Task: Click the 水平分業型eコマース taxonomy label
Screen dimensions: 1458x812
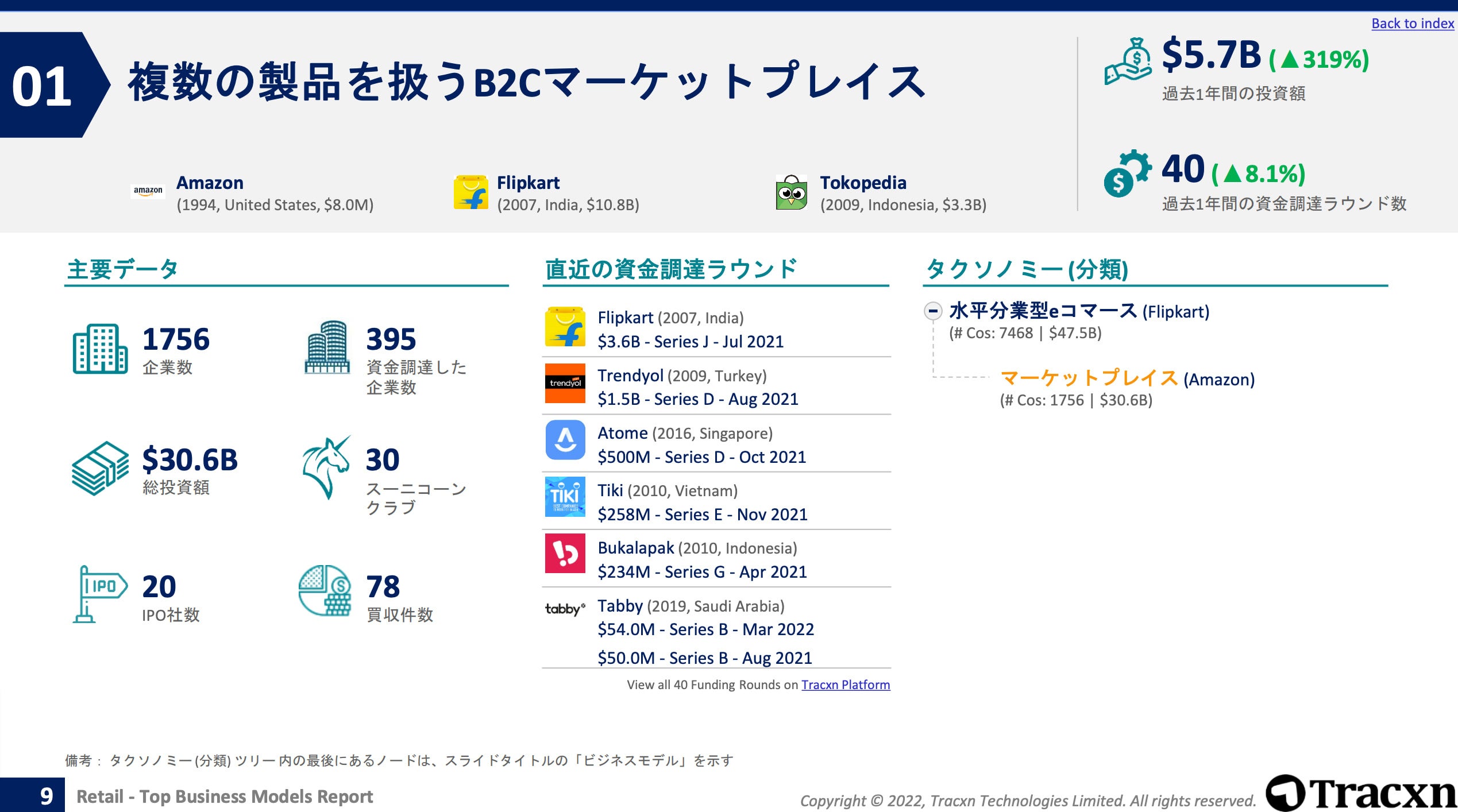Action: click(x=1042, y=311)
